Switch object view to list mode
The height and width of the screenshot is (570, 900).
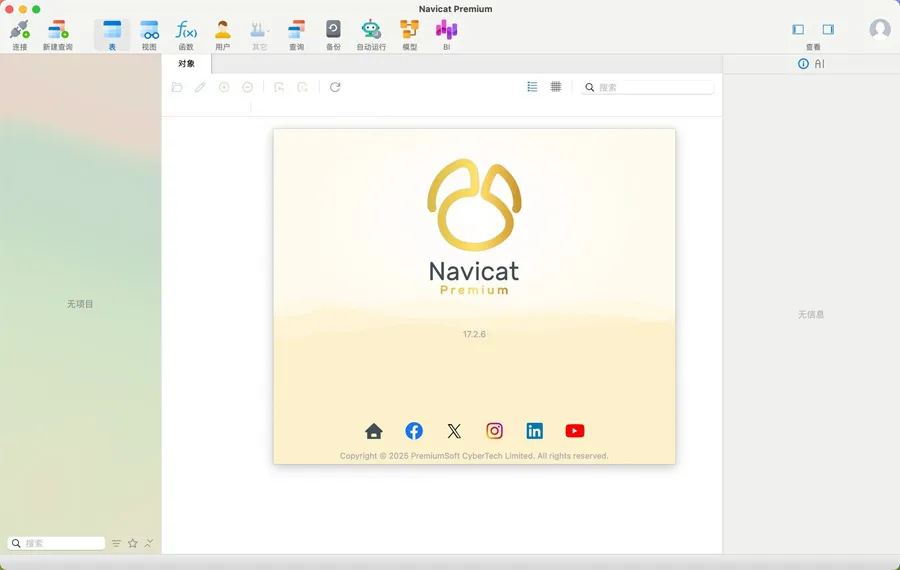532,87
